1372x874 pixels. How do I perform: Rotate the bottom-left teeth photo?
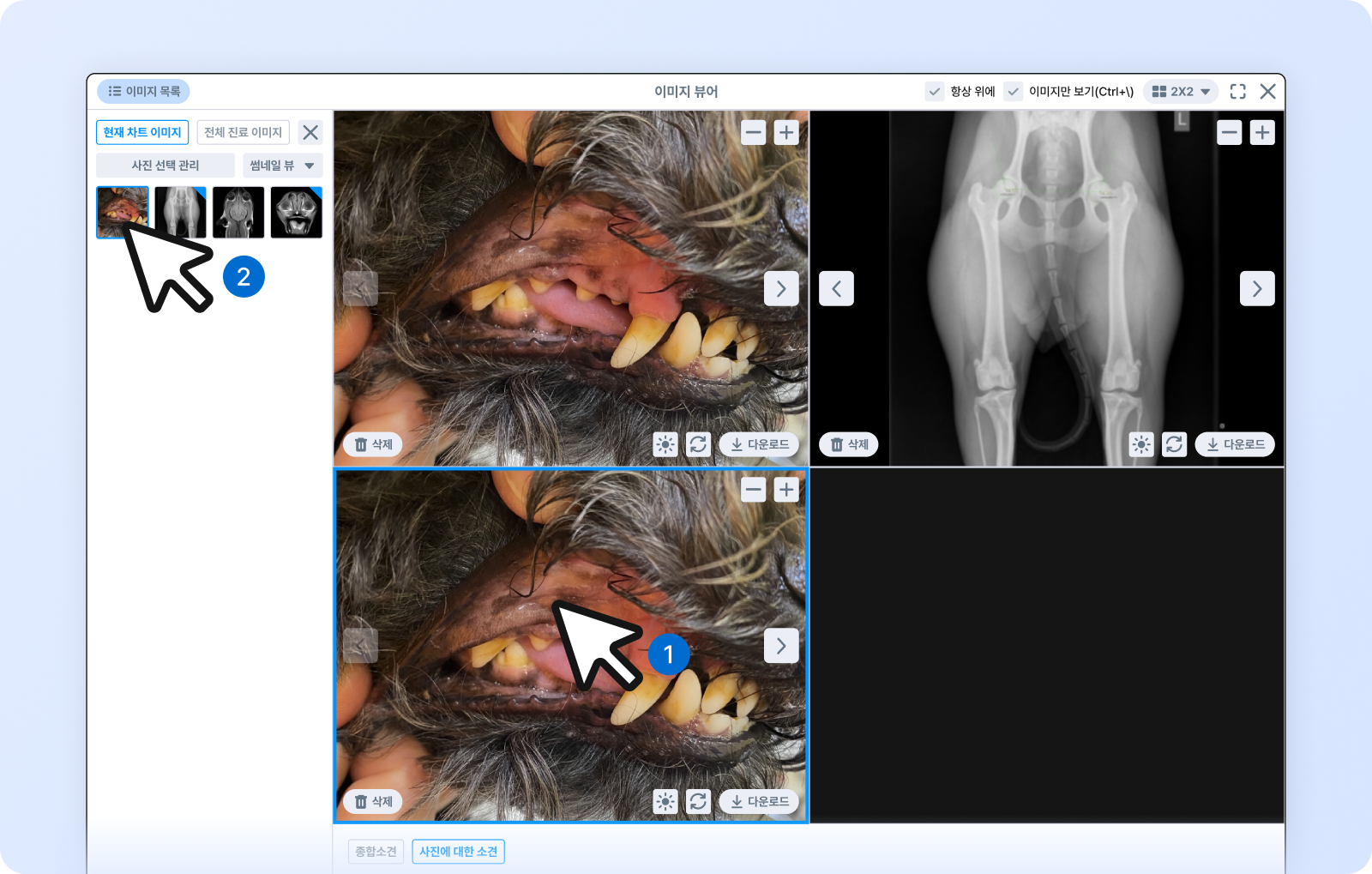(x=699, y=801)
